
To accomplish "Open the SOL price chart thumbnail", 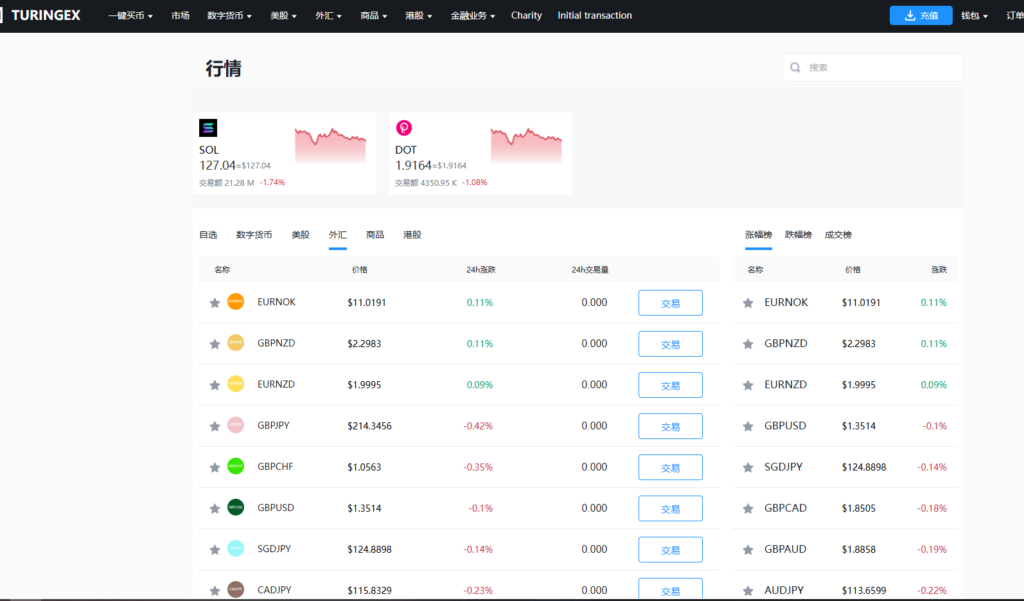I will point(330,145).
